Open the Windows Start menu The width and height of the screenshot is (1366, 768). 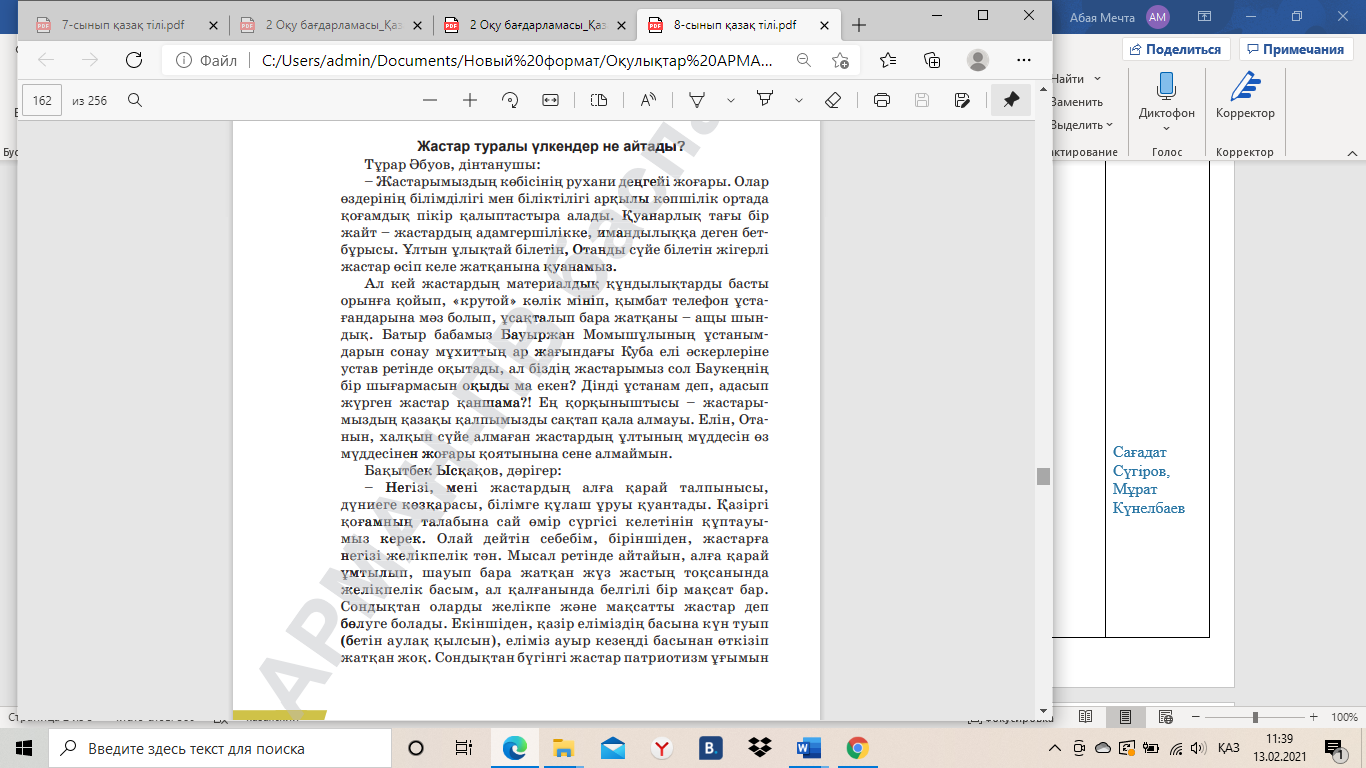click(x=24, y=748)
